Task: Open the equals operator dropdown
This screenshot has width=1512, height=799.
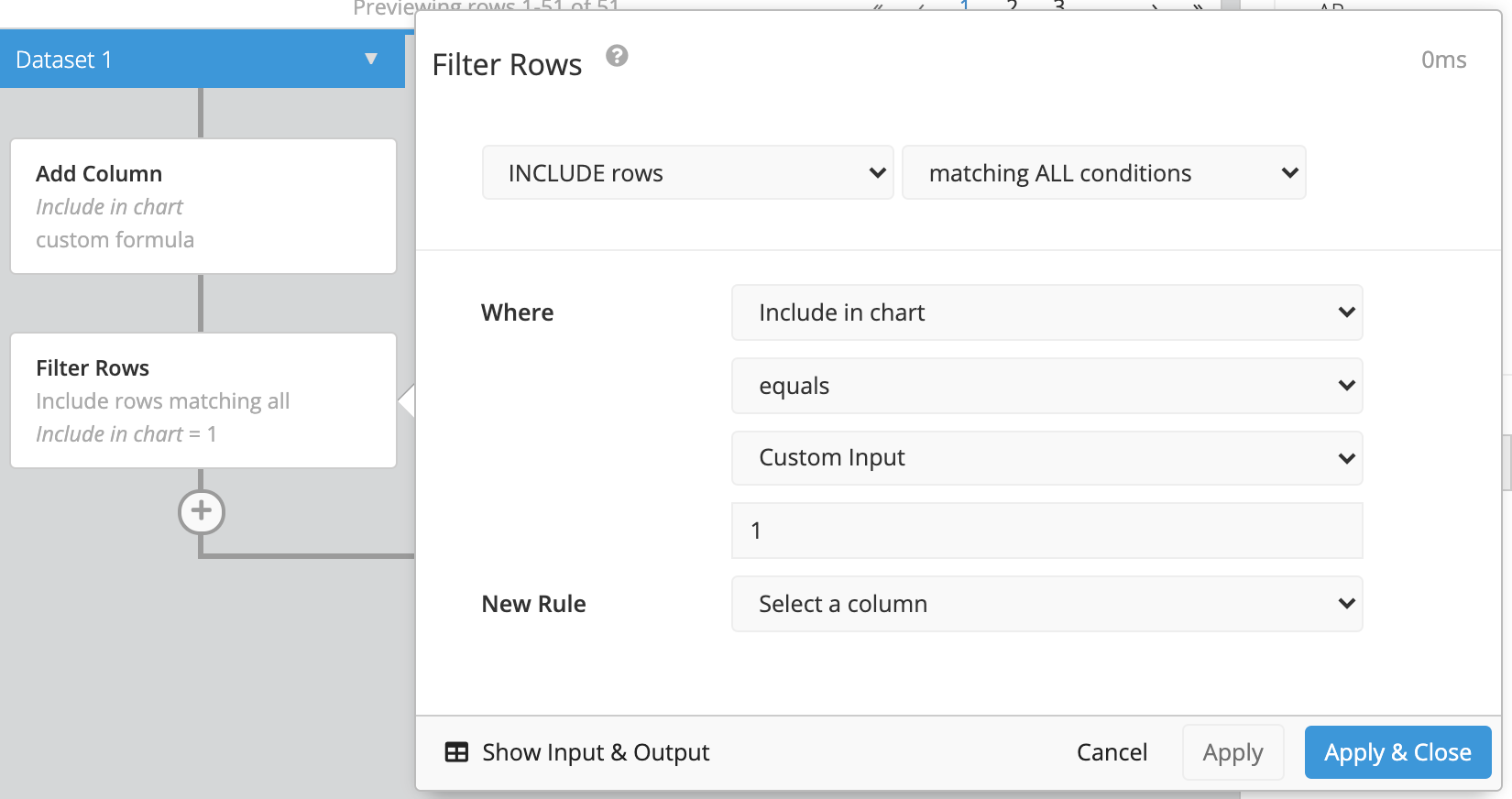Action: 1047,386
